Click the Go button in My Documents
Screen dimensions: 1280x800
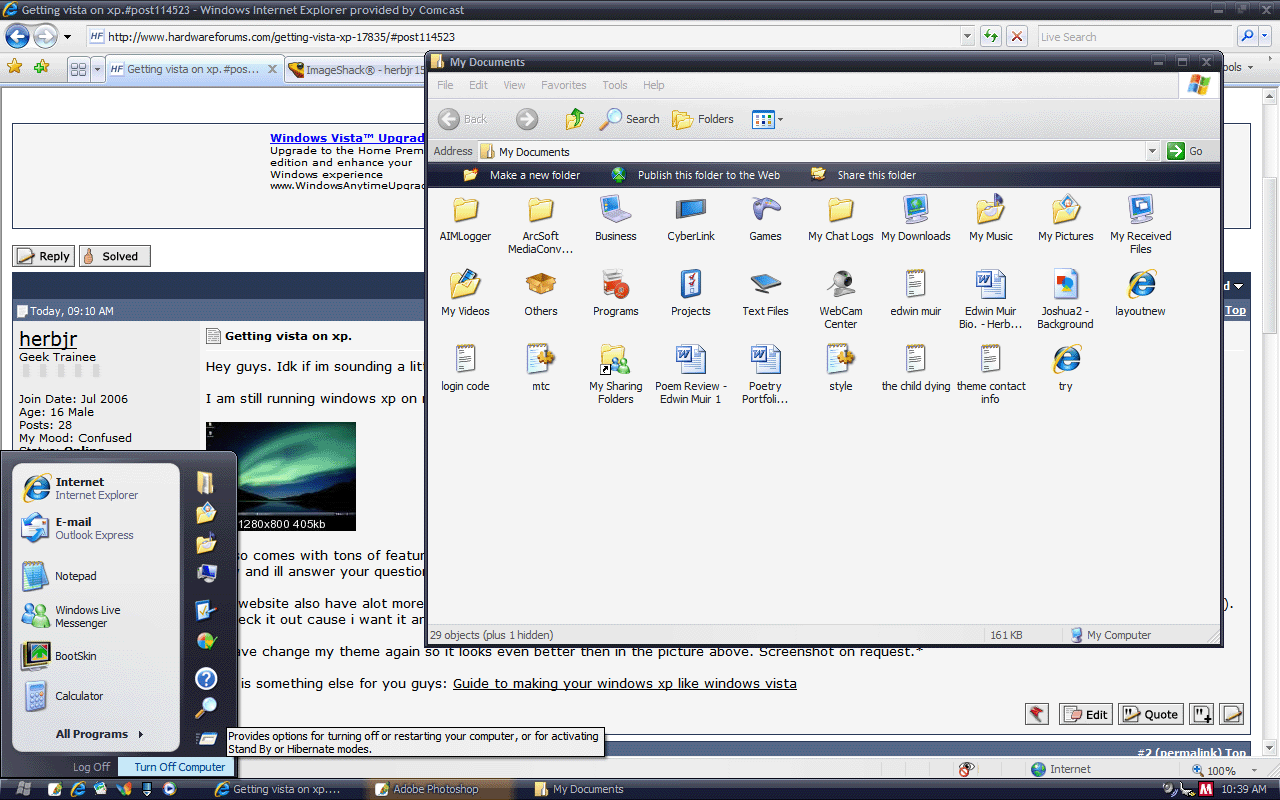tap(1186, 151)
